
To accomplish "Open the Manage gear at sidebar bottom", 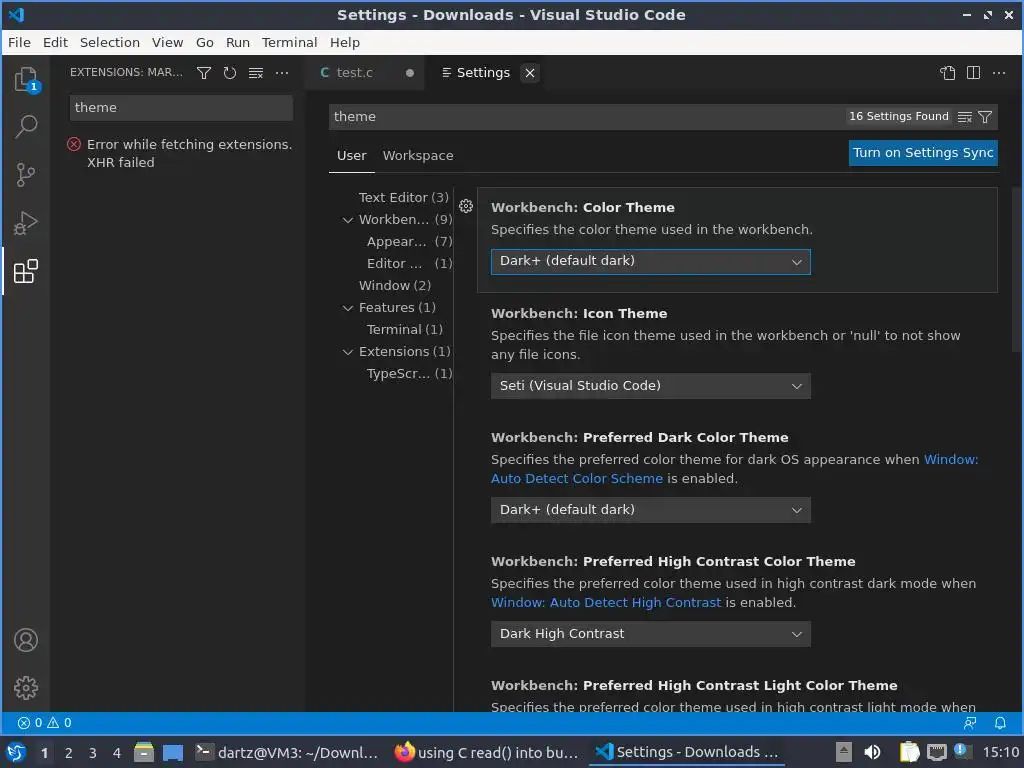I will [26, 688].
